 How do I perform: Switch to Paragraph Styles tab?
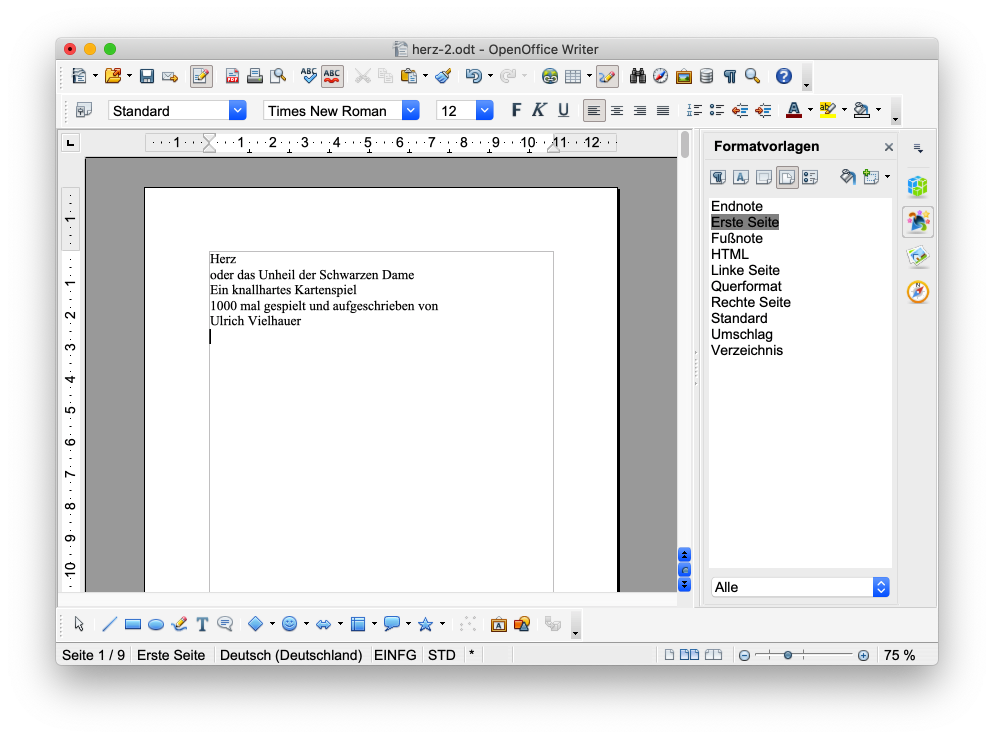(718, 177)
